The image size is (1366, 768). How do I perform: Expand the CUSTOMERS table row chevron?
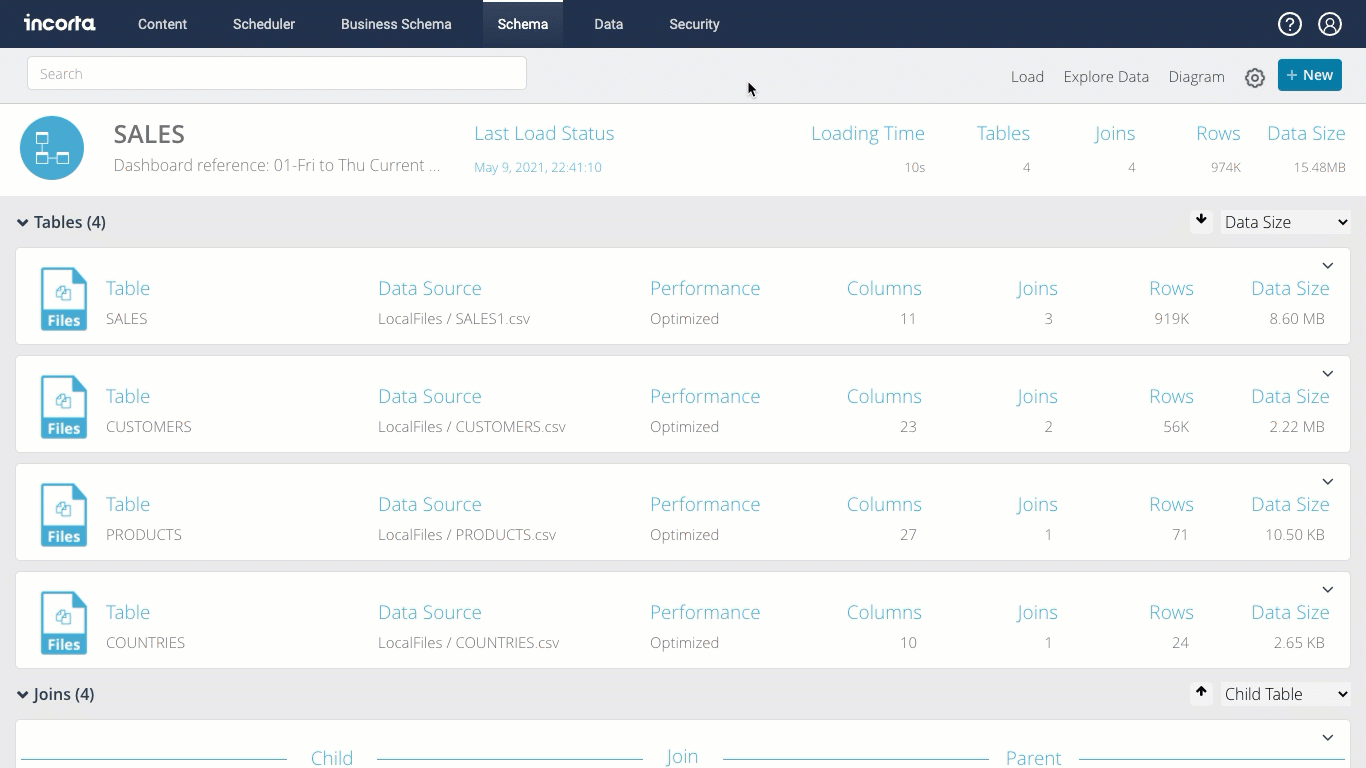click(1328, 374)
